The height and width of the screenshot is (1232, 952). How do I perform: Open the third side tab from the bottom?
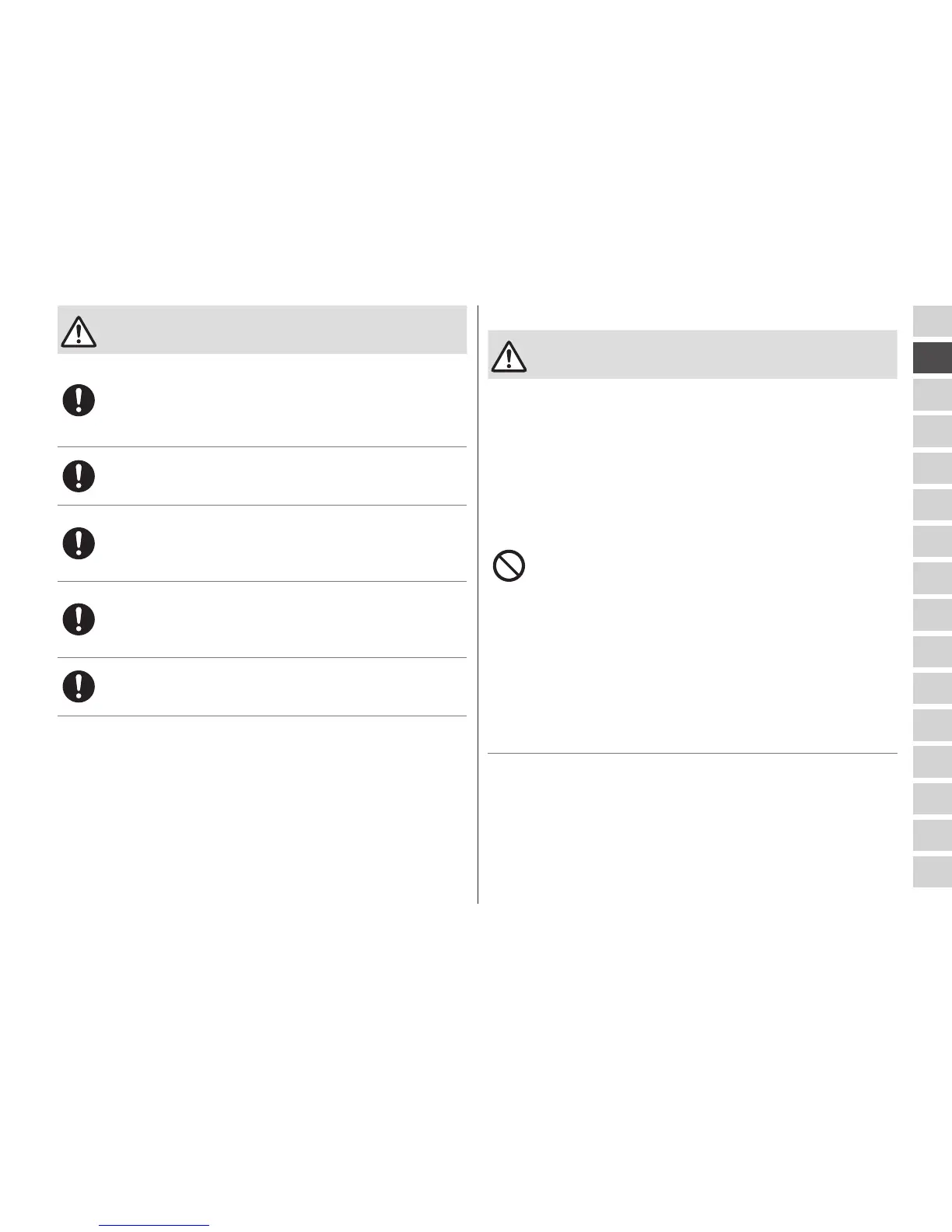(x=932, y=798)
